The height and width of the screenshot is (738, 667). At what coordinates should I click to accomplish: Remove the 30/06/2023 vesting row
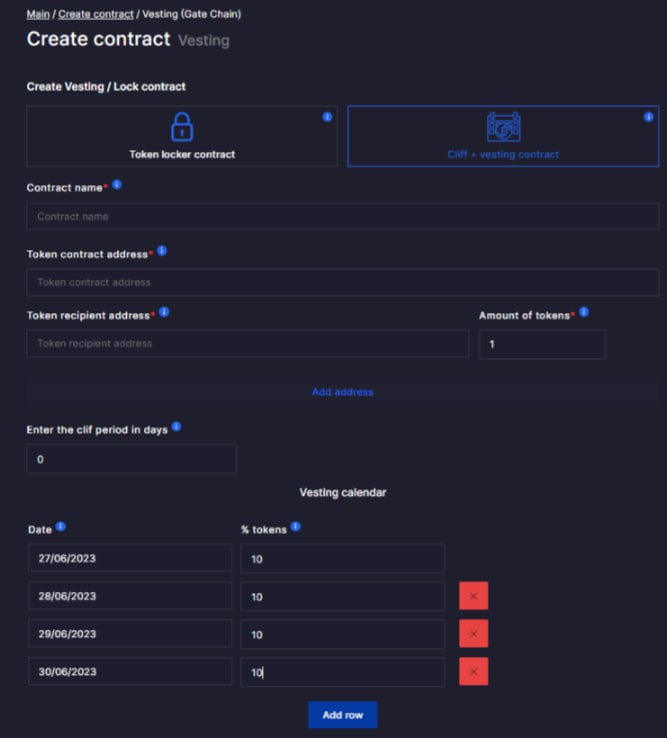tap(474, 672)
